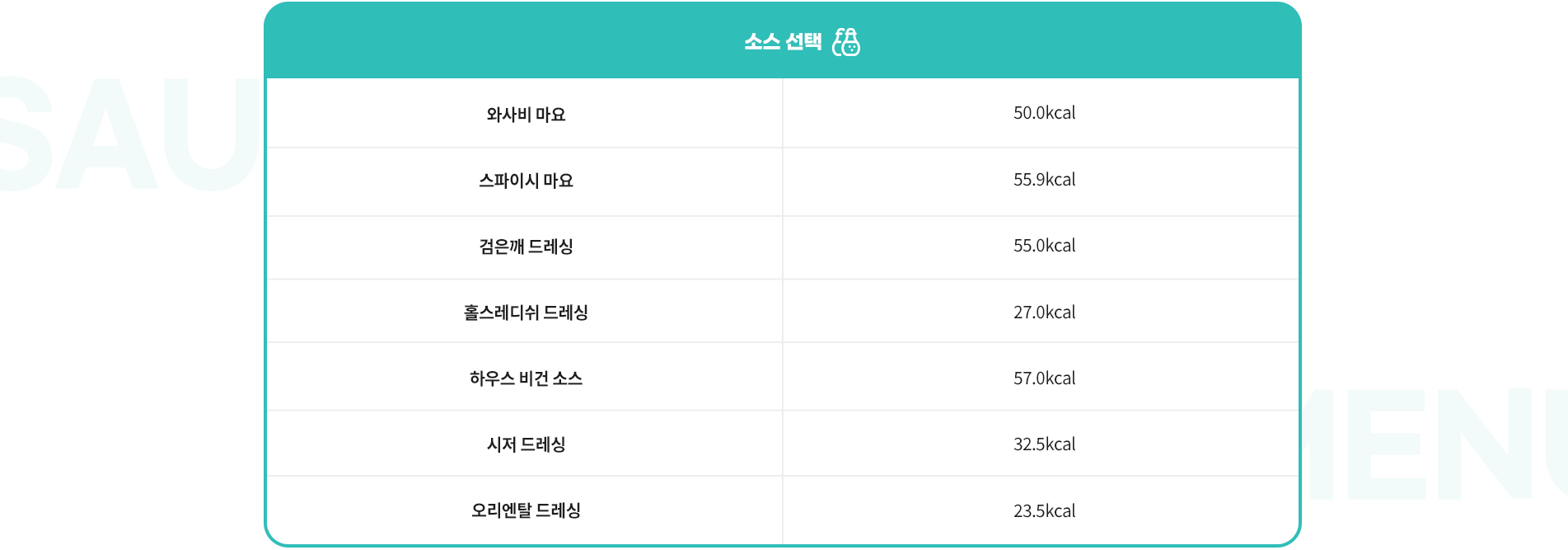Click the divider between name and calorie columns
1568x550 pixels.
pos(783,312)
